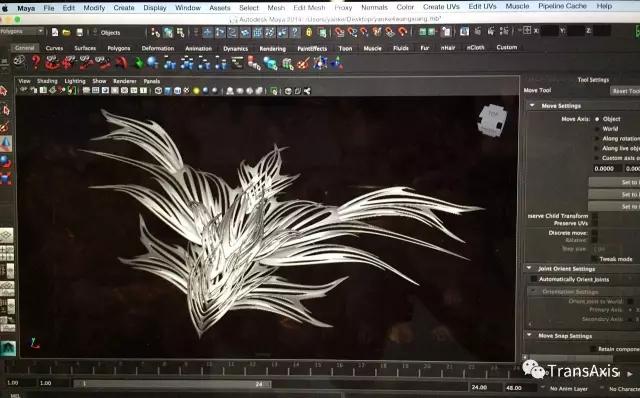
Task: Collapse the Move Snap Settings section
Action: click(529, 335)
